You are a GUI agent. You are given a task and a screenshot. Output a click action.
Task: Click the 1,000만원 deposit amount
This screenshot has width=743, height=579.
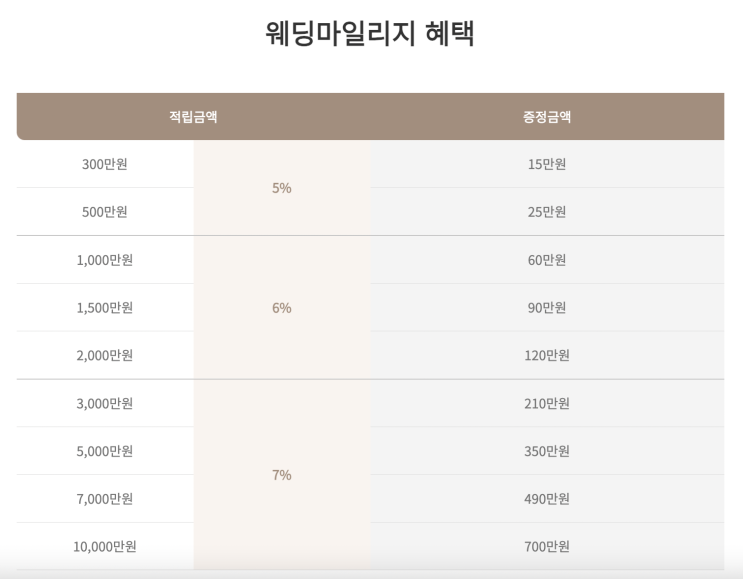coord(104,260)
